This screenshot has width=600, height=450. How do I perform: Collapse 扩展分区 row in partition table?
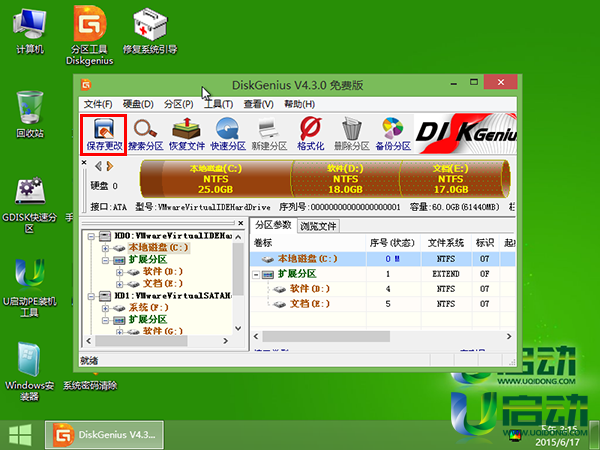pyautogui.click(x=256, y=274)
